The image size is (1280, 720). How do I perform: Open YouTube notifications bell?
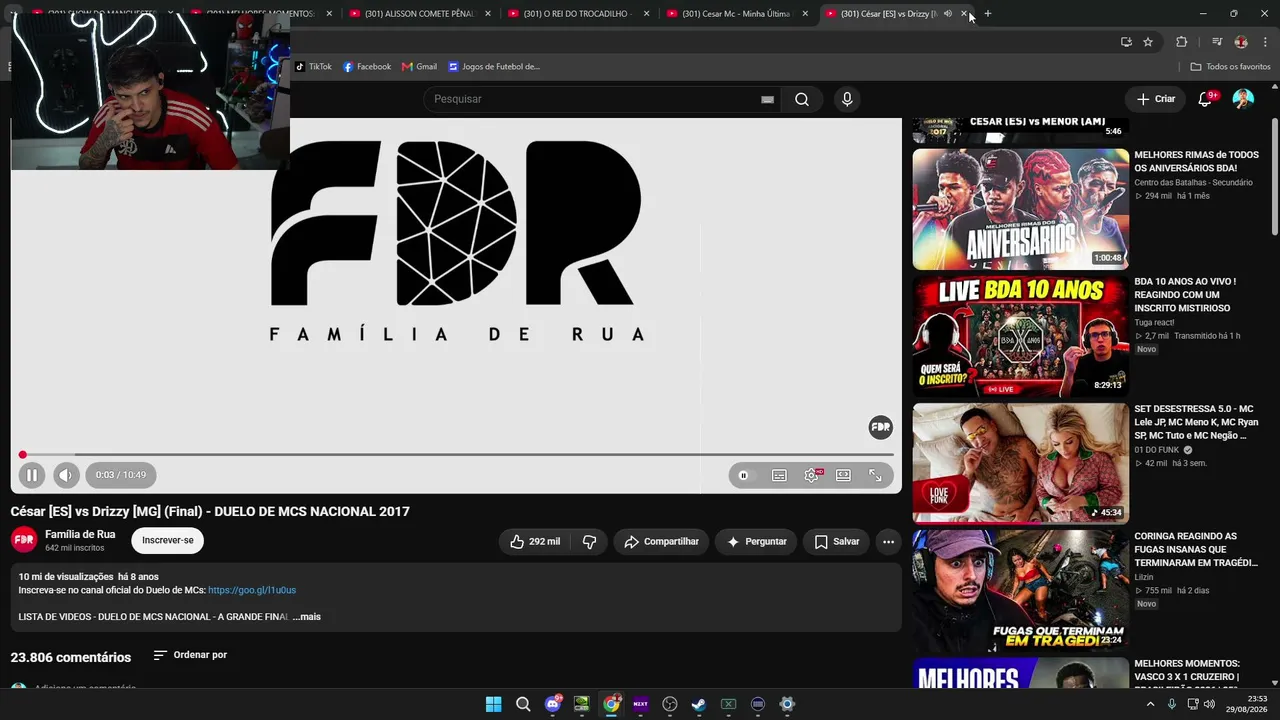[1205, 99]
